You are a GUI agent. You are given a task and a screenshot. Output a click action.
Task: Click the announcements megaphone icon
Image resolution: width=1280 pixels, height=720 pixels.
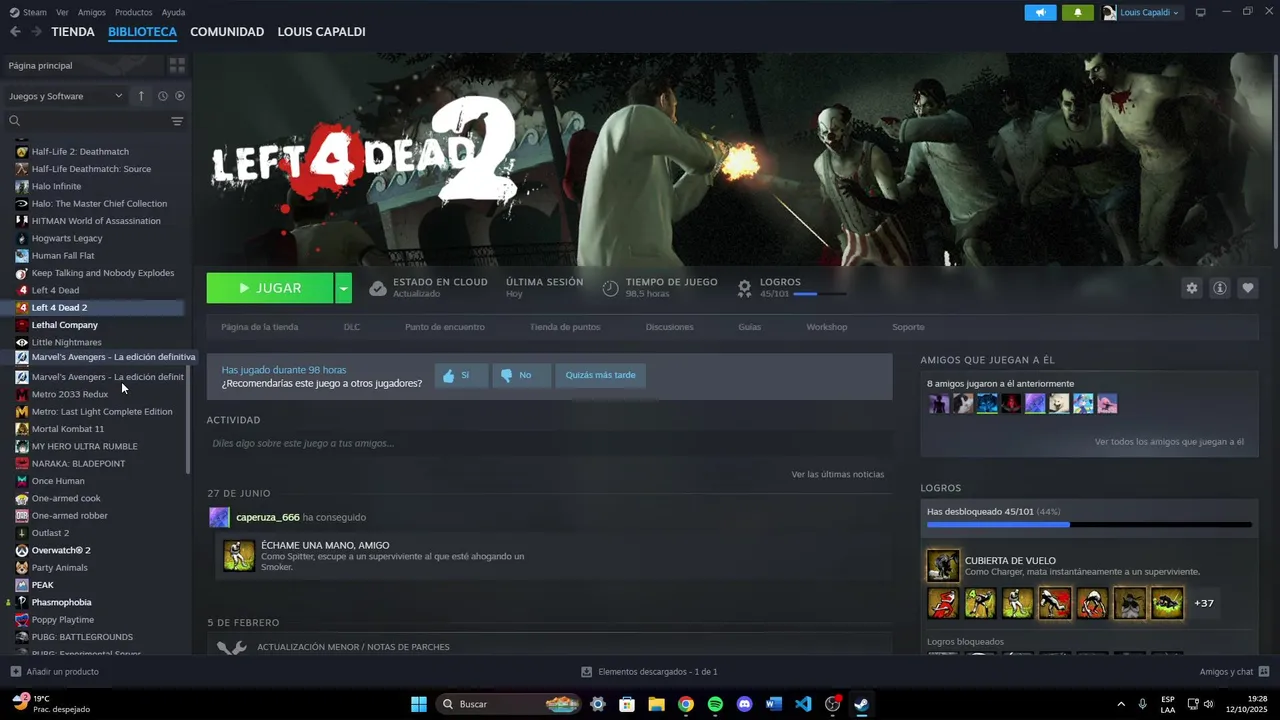tap(1040, 12)
